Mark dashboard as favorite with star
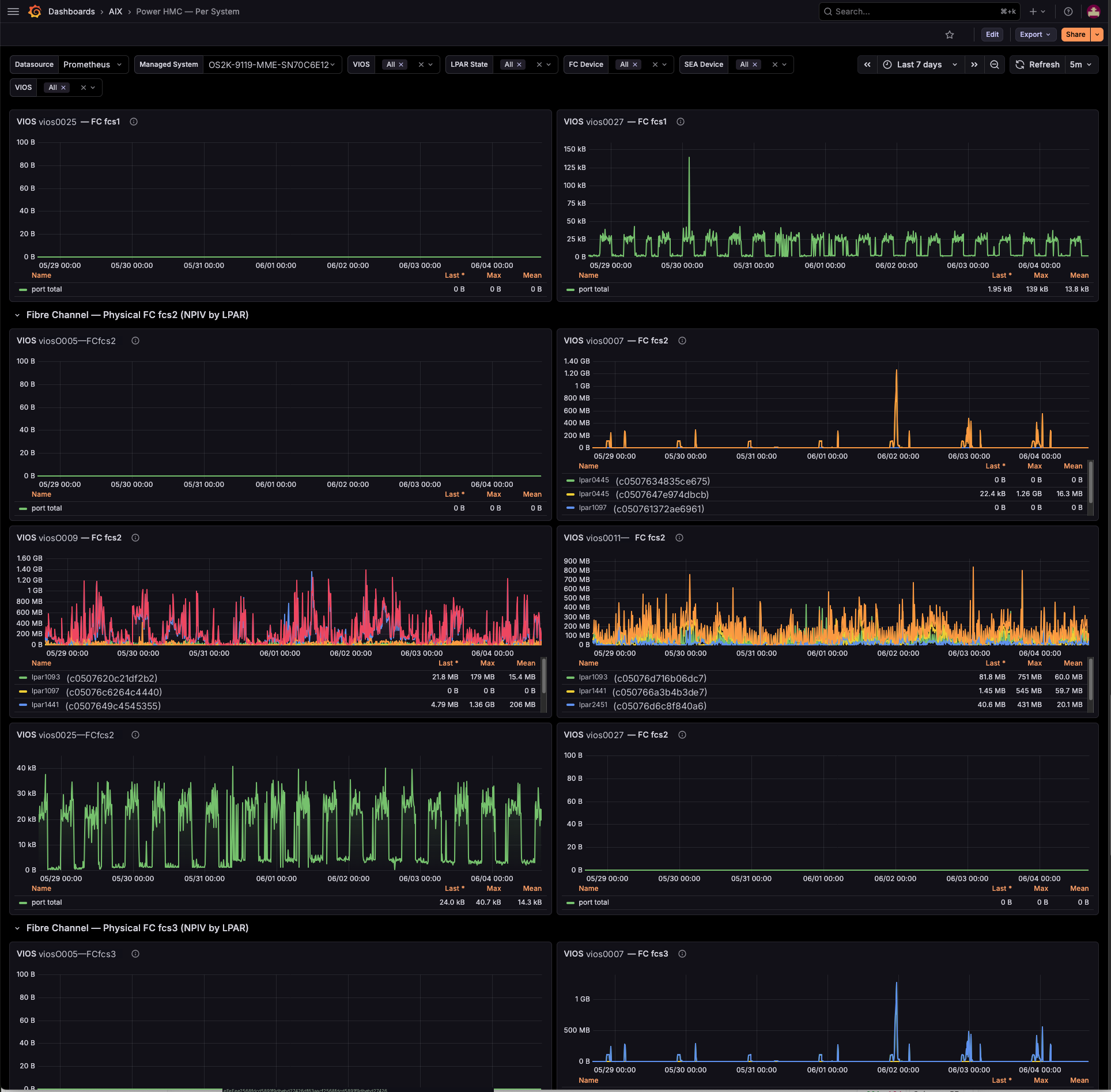The height and width of the screenshot is (1092, 1111). click(x=950, y=35)
